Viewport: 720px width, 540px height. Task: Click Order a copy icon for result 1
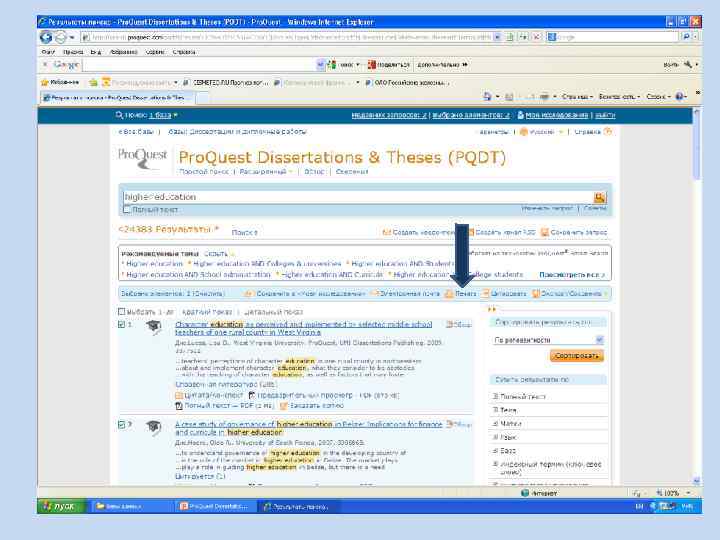point(284,406)
